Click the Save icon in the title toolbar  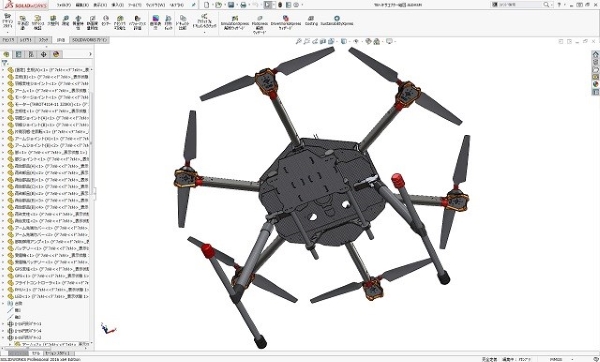231,5
